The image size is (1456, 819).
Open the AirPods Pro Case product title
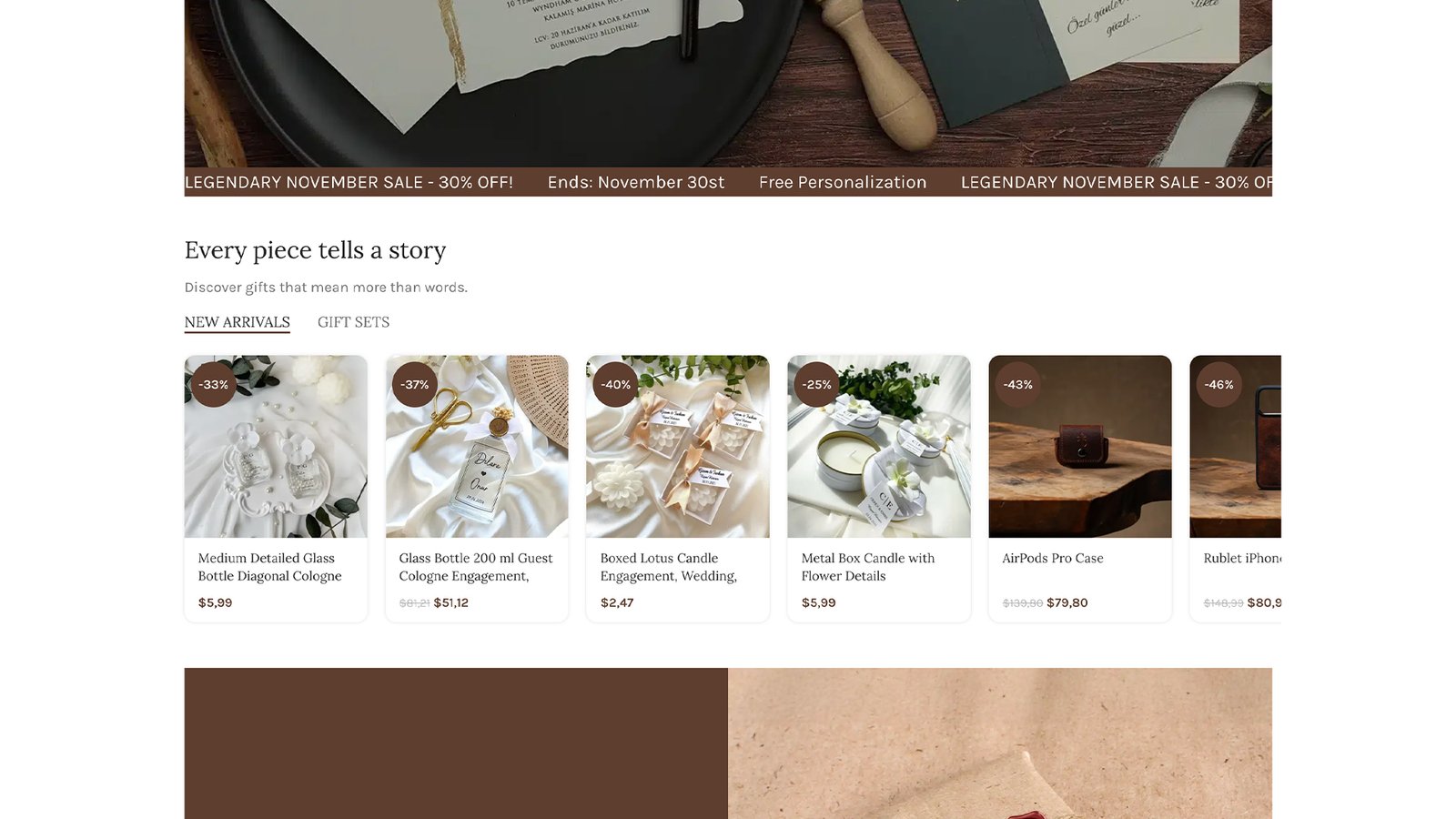(1053, 558)
